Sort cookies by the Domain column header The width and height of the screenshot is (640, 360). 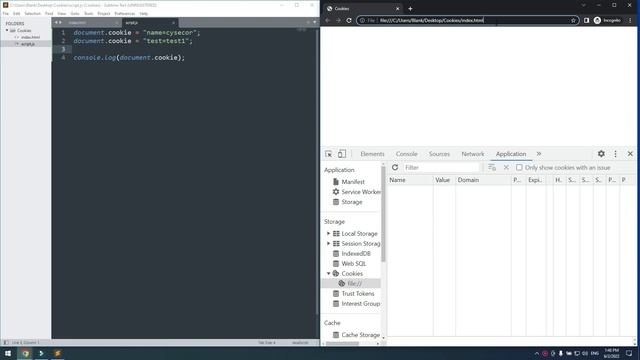pyautogui.click(x=483, y=180)
